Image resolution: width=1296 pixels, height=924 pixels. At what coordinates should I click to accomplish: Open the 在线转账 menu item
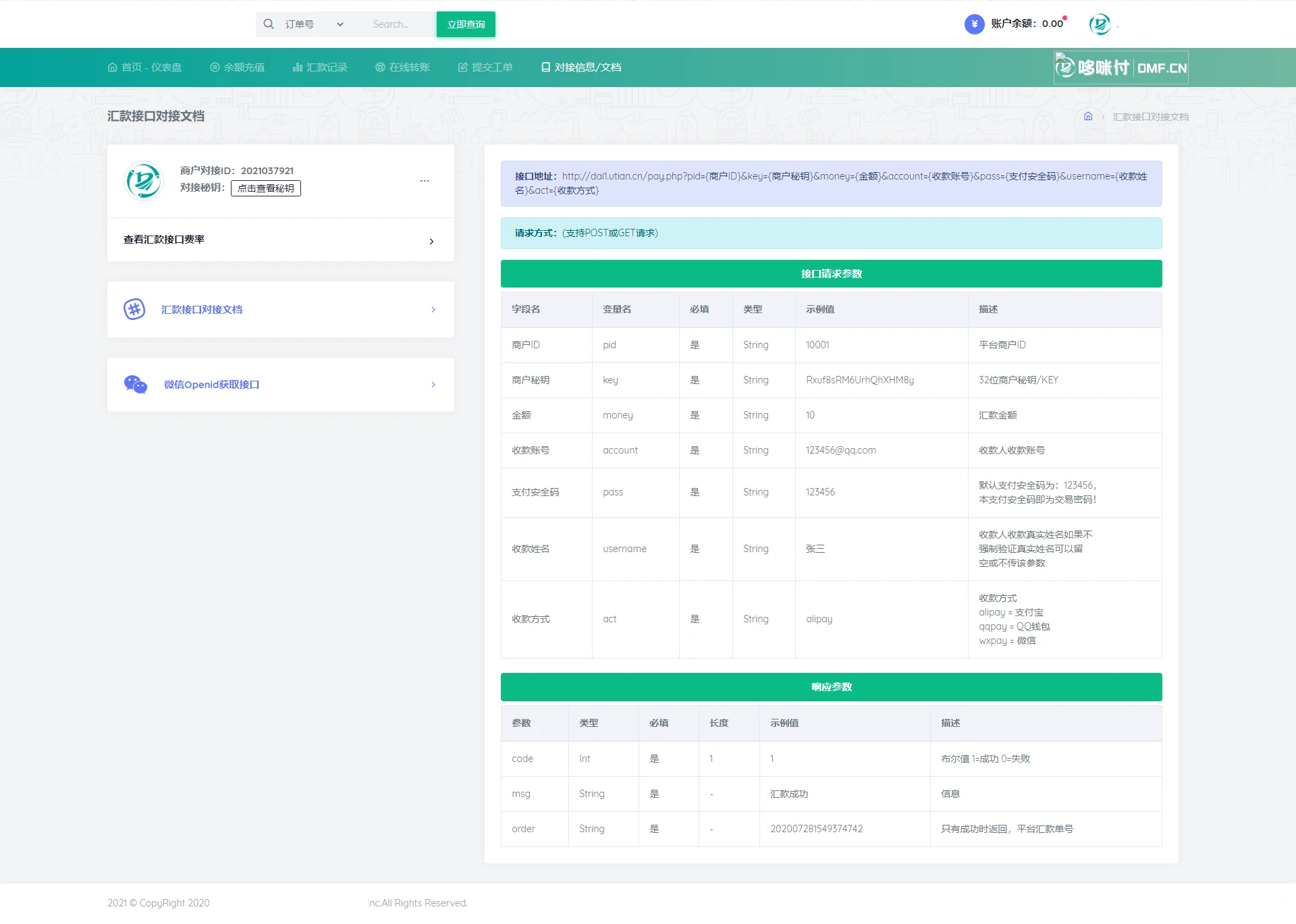point(402,67)
